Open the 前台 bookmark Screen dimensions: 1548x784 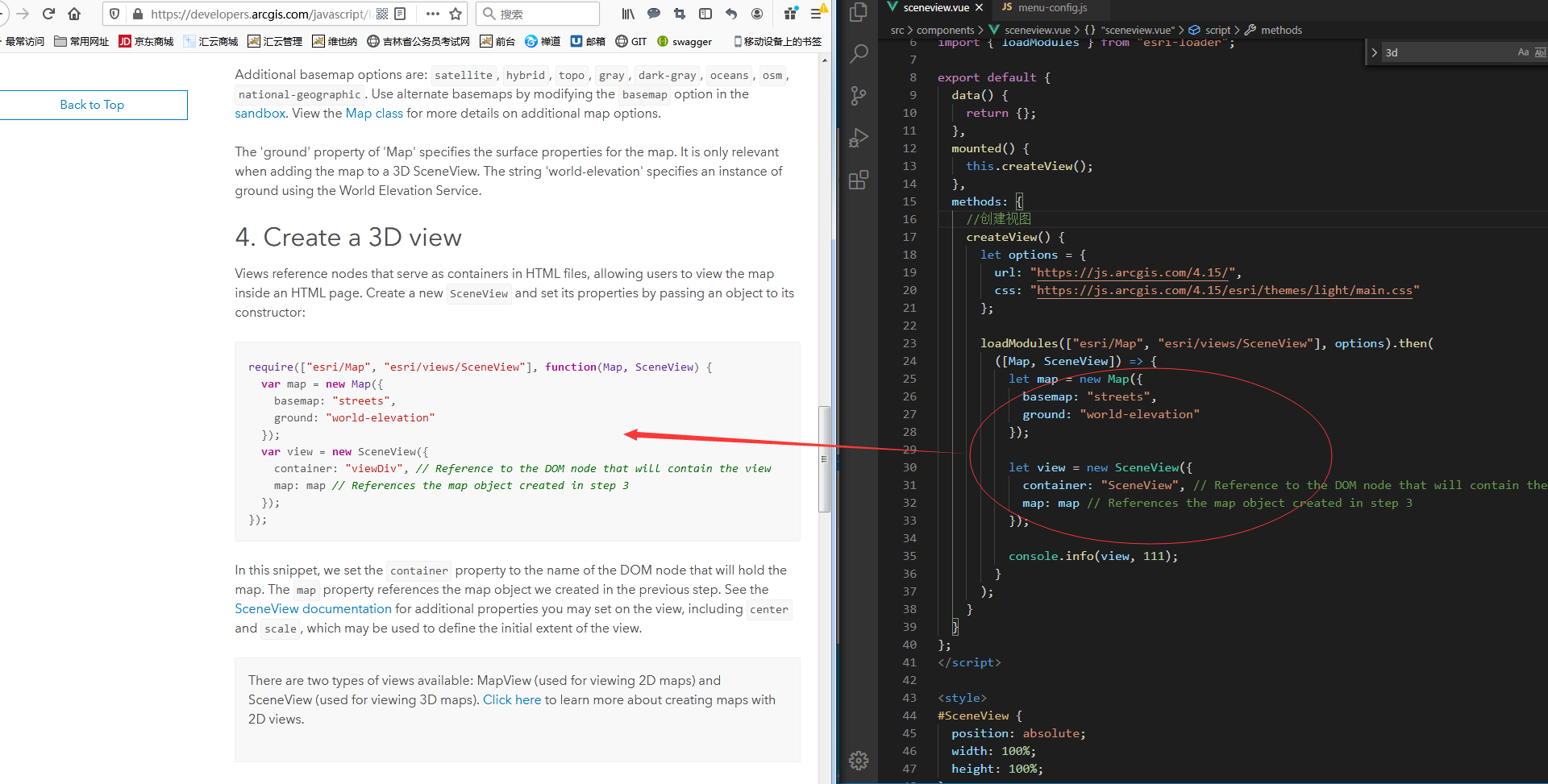497,41
